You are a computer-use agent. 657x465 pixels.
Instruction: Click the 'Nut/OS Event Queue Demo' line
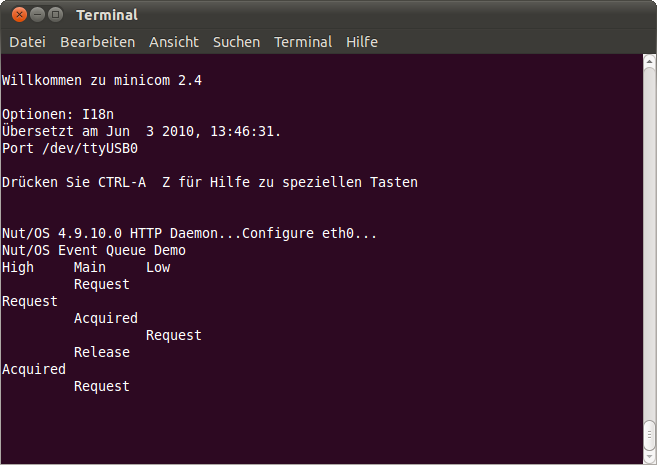click(94, 250)
